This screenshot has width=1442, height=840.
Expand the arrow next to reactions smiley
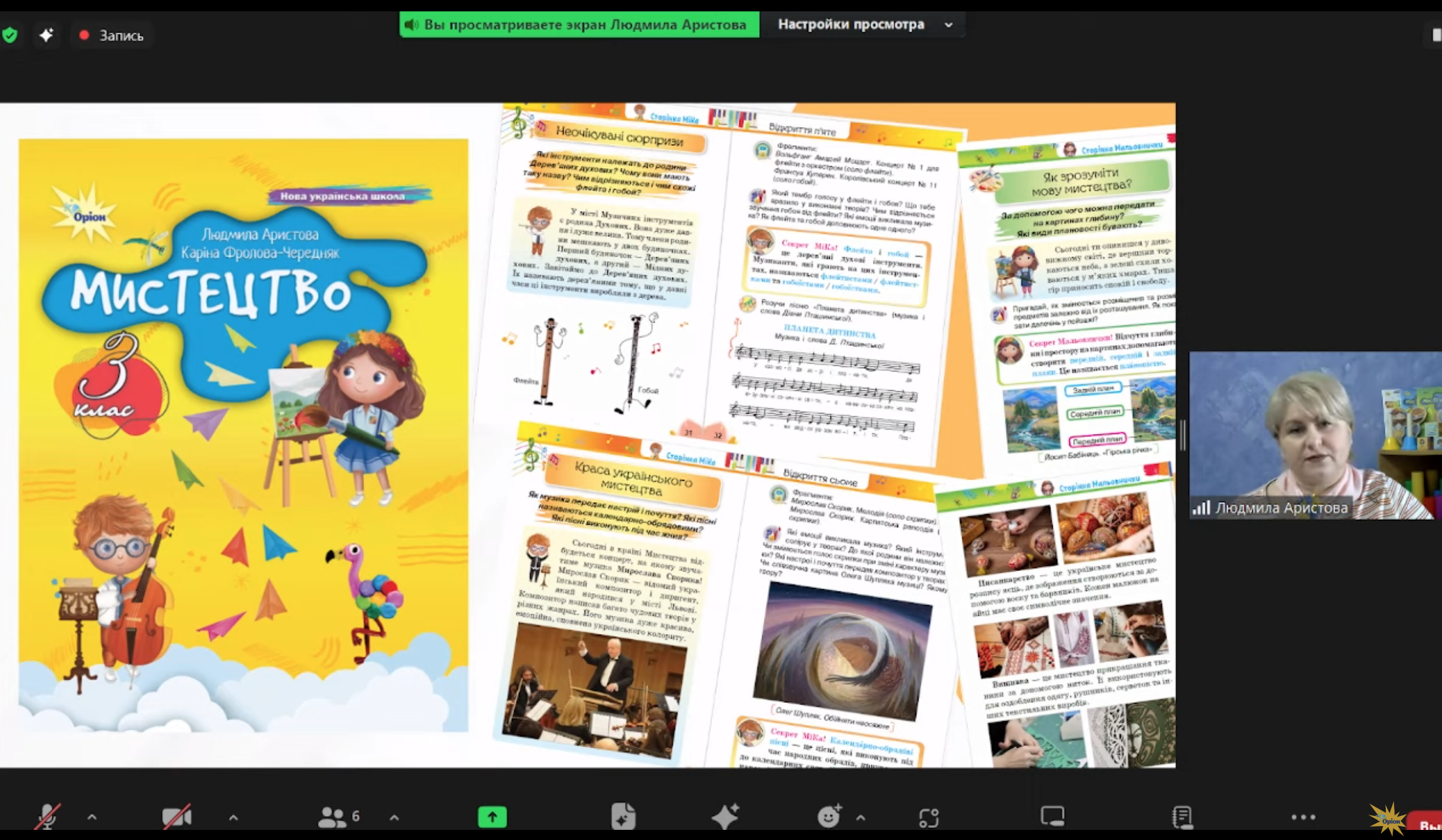861,817
